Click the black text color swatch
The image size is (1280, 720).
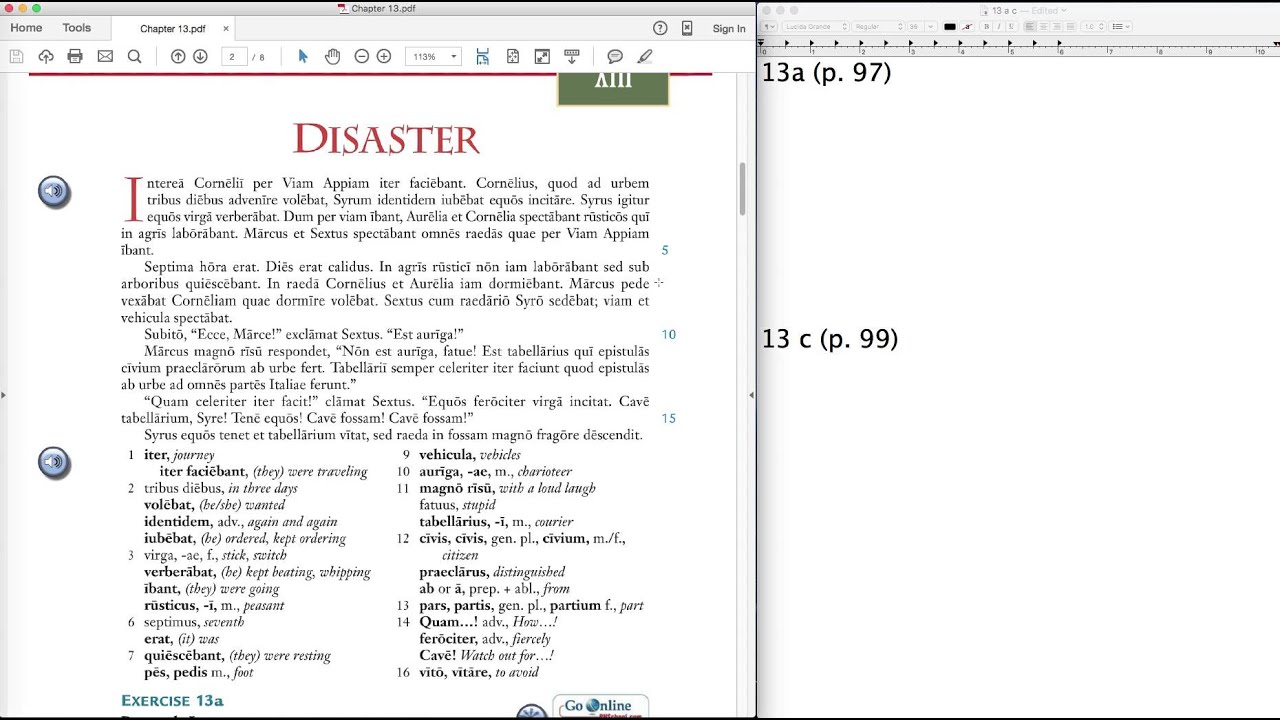click(950, 26)
